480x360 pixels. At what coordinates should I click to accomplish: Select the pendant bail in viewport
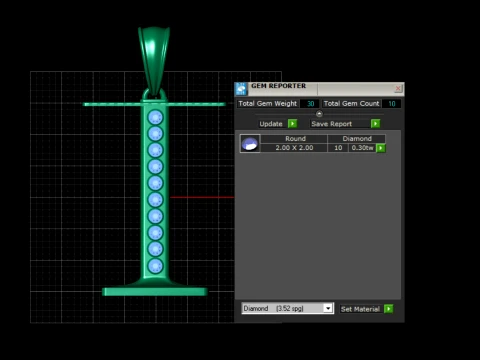coord(154,60)
